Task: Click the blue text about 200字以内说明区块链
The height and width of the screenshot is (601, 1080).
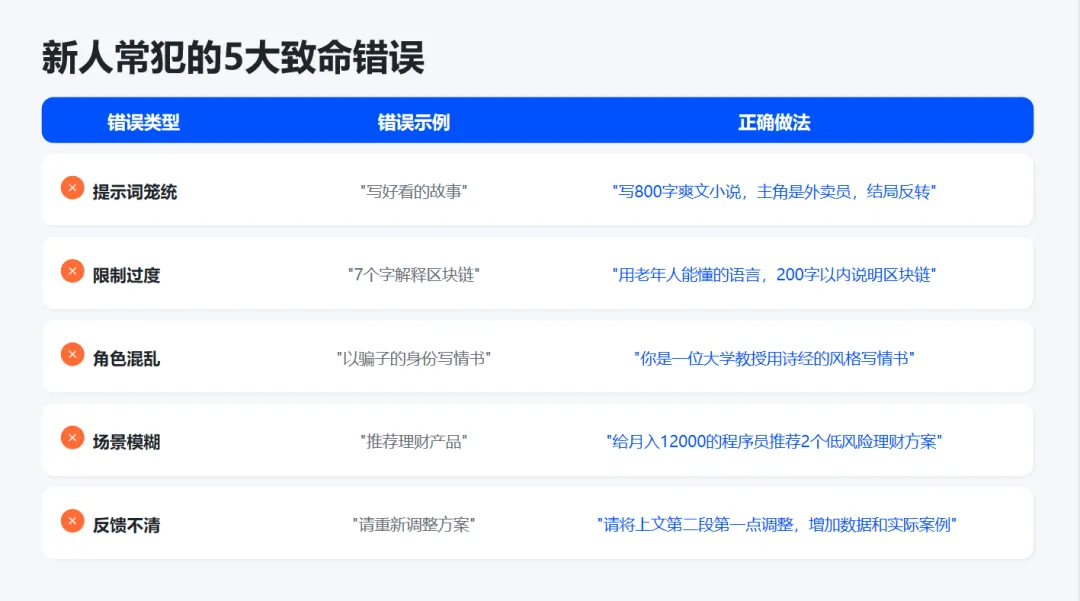Action: point(774,275)
